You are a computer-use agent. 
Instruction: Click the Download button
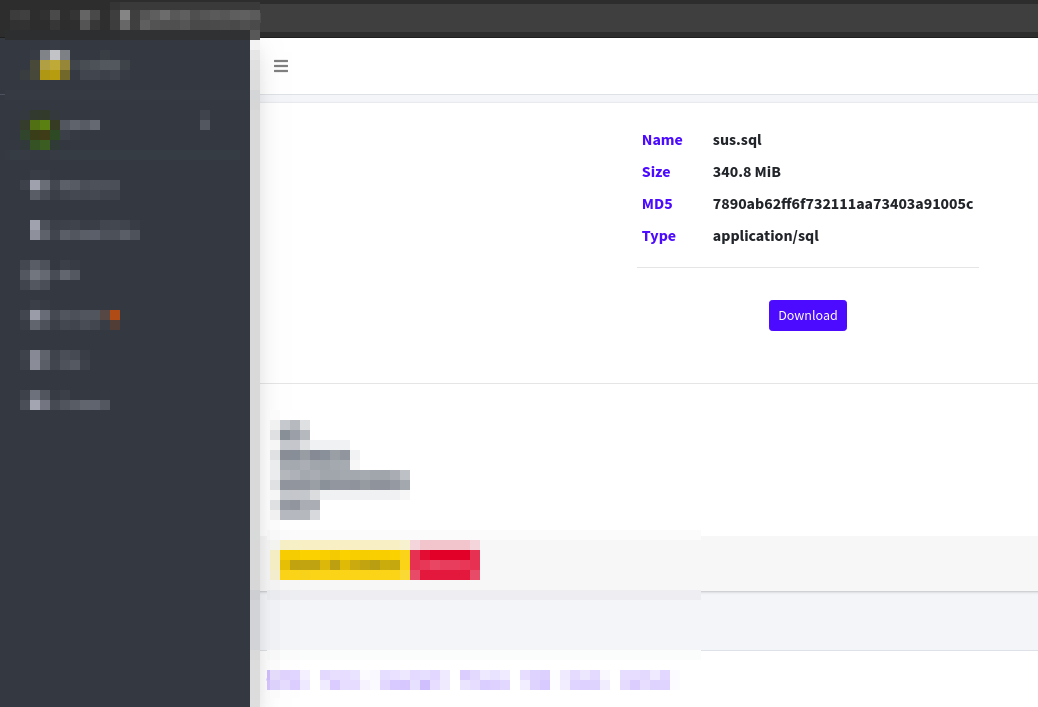pyautogui.click(x=808, y=315)
